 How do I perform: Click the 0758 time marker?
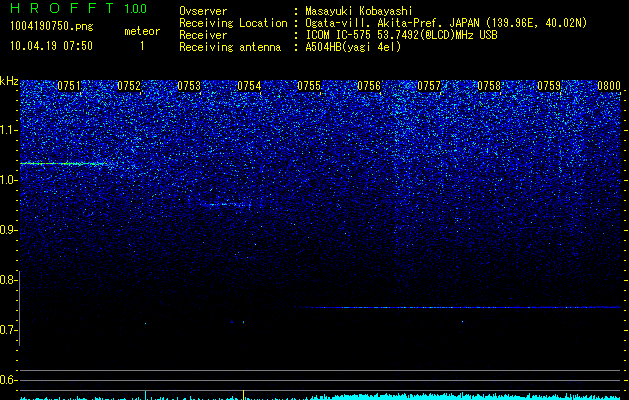point(489,86)
